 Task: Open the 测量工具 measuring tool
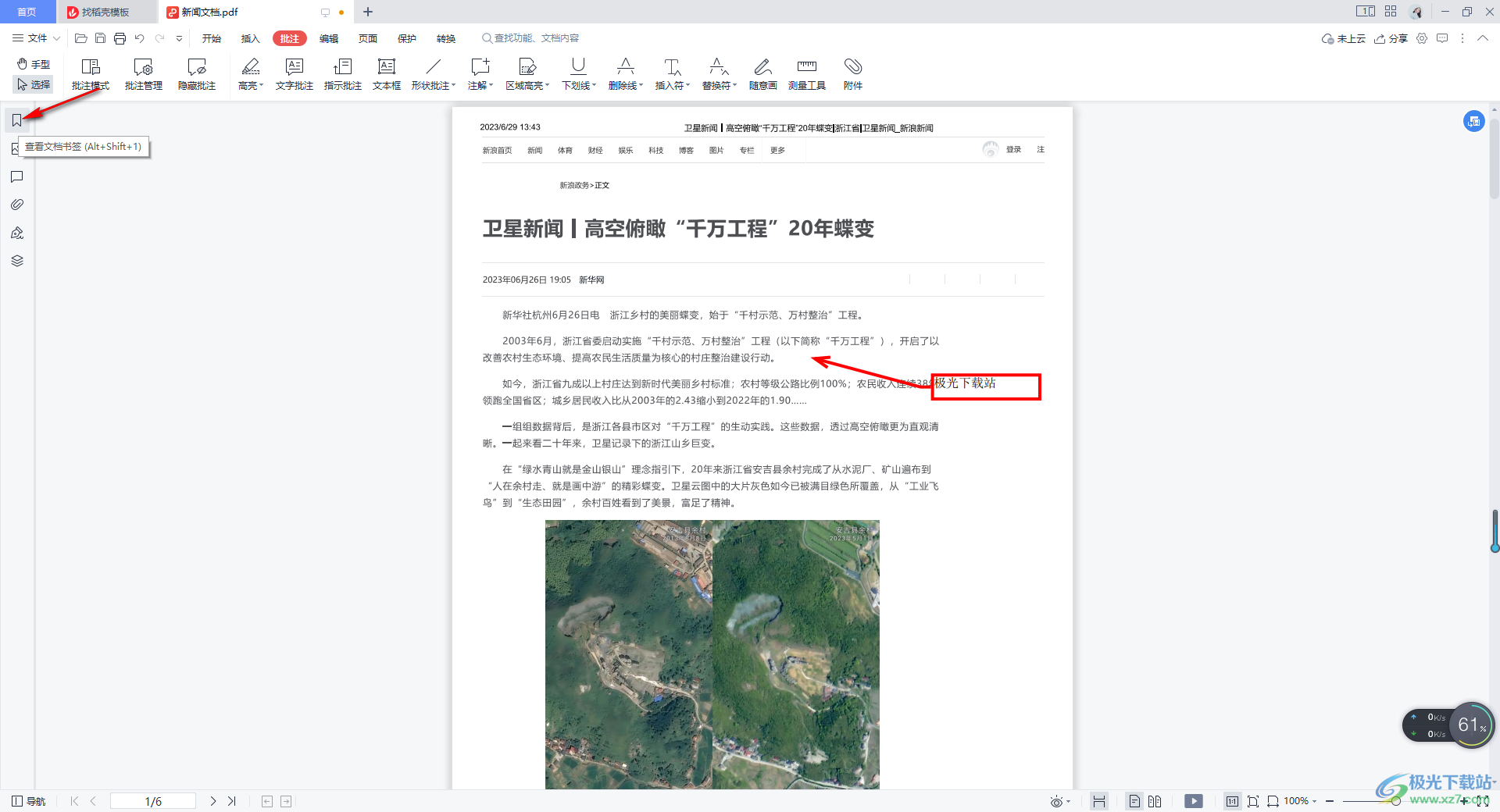coord(807,75)
